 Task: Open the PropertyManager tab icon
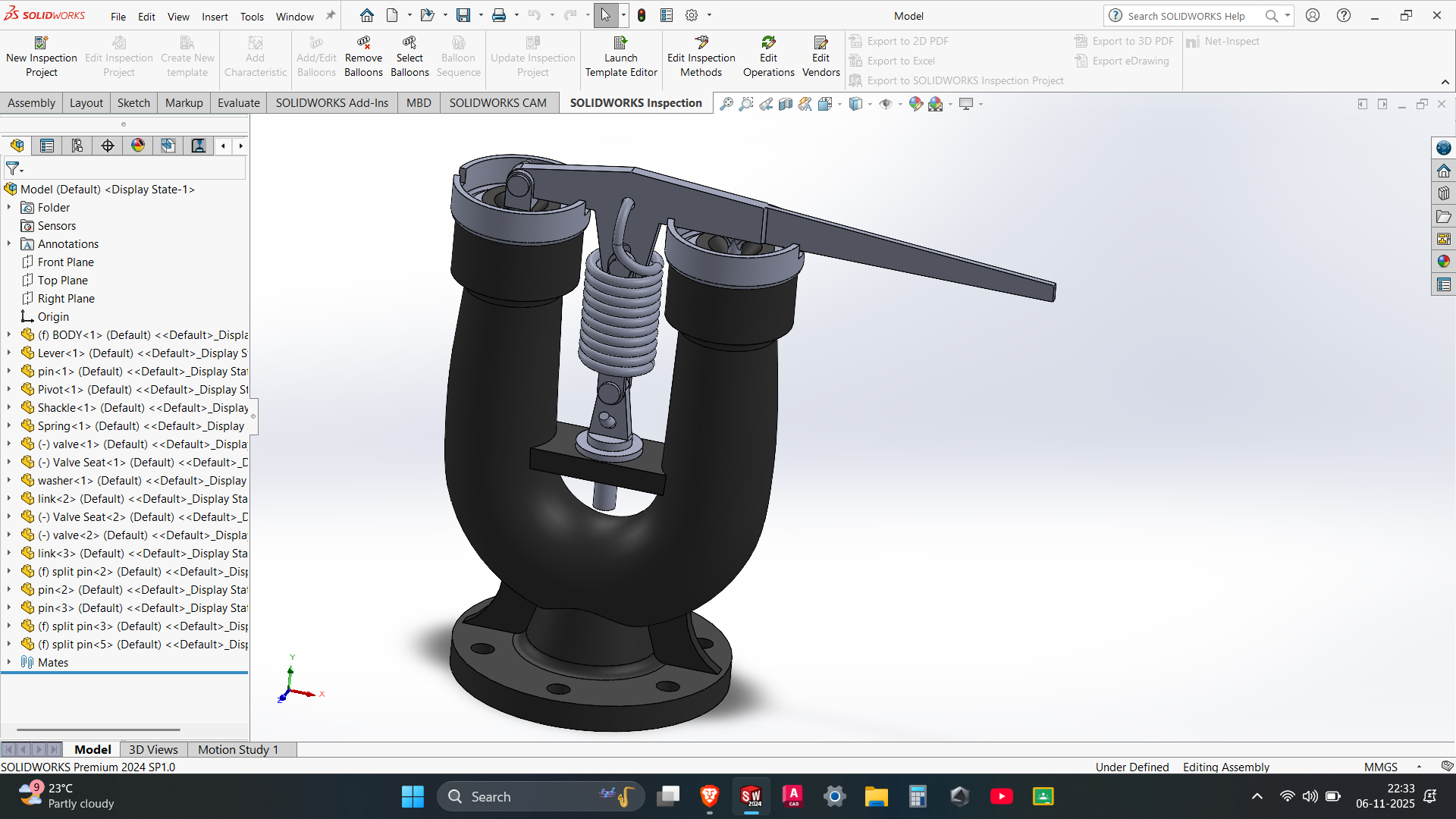(x=47, y=146)
